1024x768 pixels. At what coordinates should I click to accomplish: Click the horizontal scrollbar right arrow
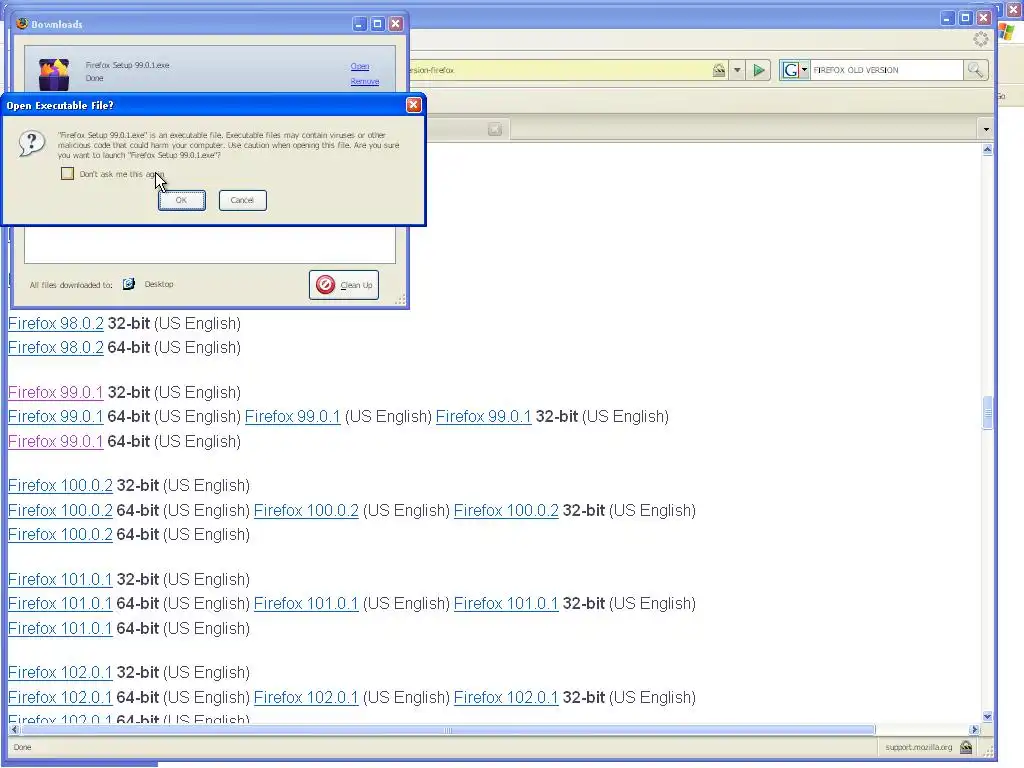(974, 729)
